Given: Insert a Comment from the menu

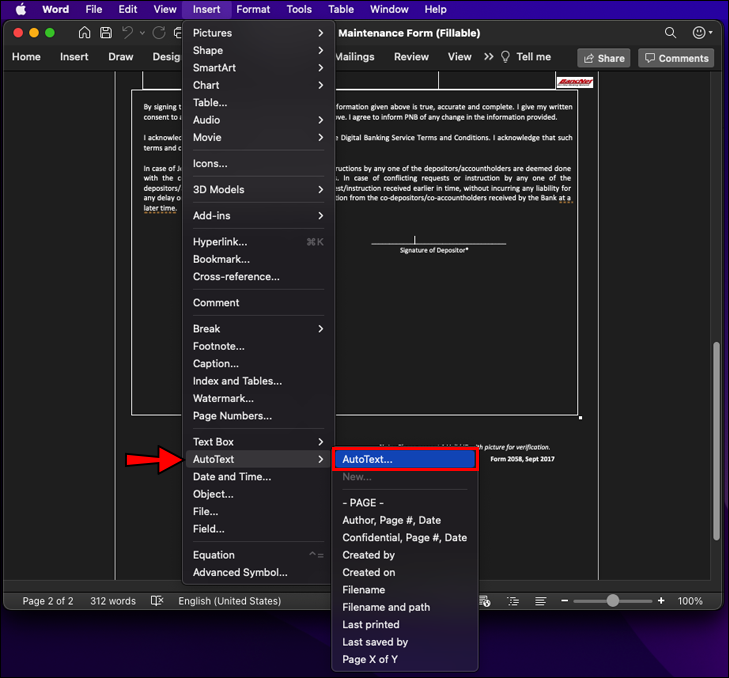Looking at the screenshot, I should (x=258, y=303).
